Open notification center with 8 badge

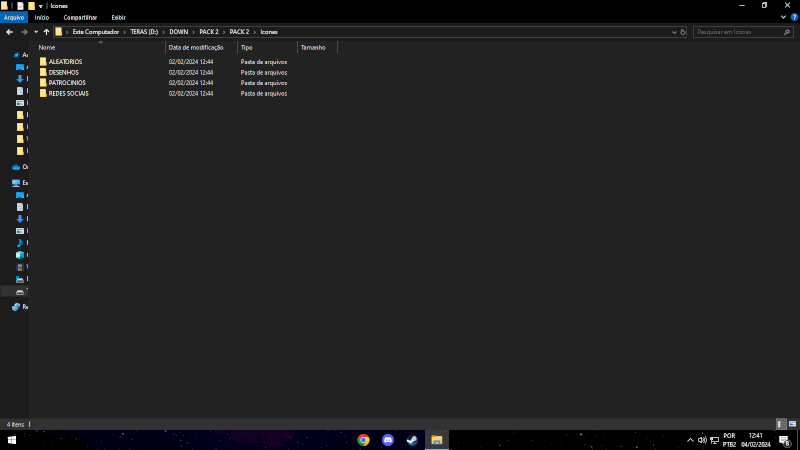[785, 441]
